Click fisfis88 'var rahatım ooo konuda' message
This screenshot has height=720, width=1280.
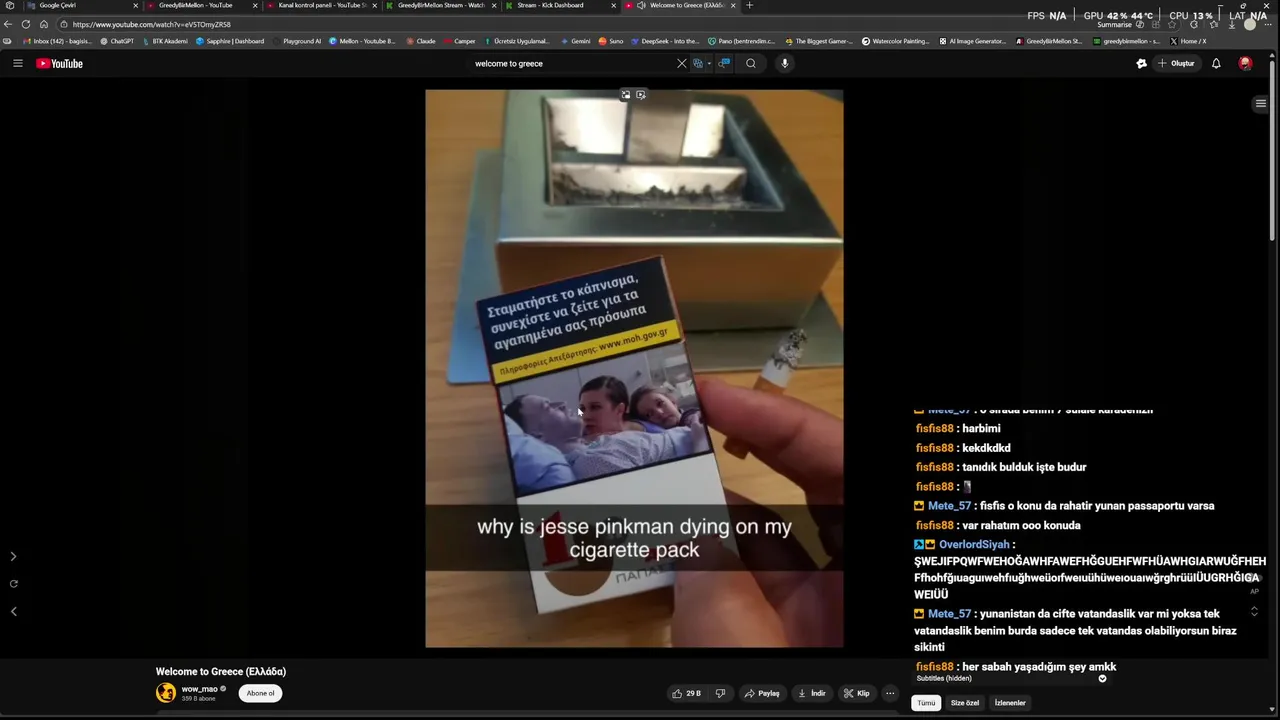click(998, 525)
